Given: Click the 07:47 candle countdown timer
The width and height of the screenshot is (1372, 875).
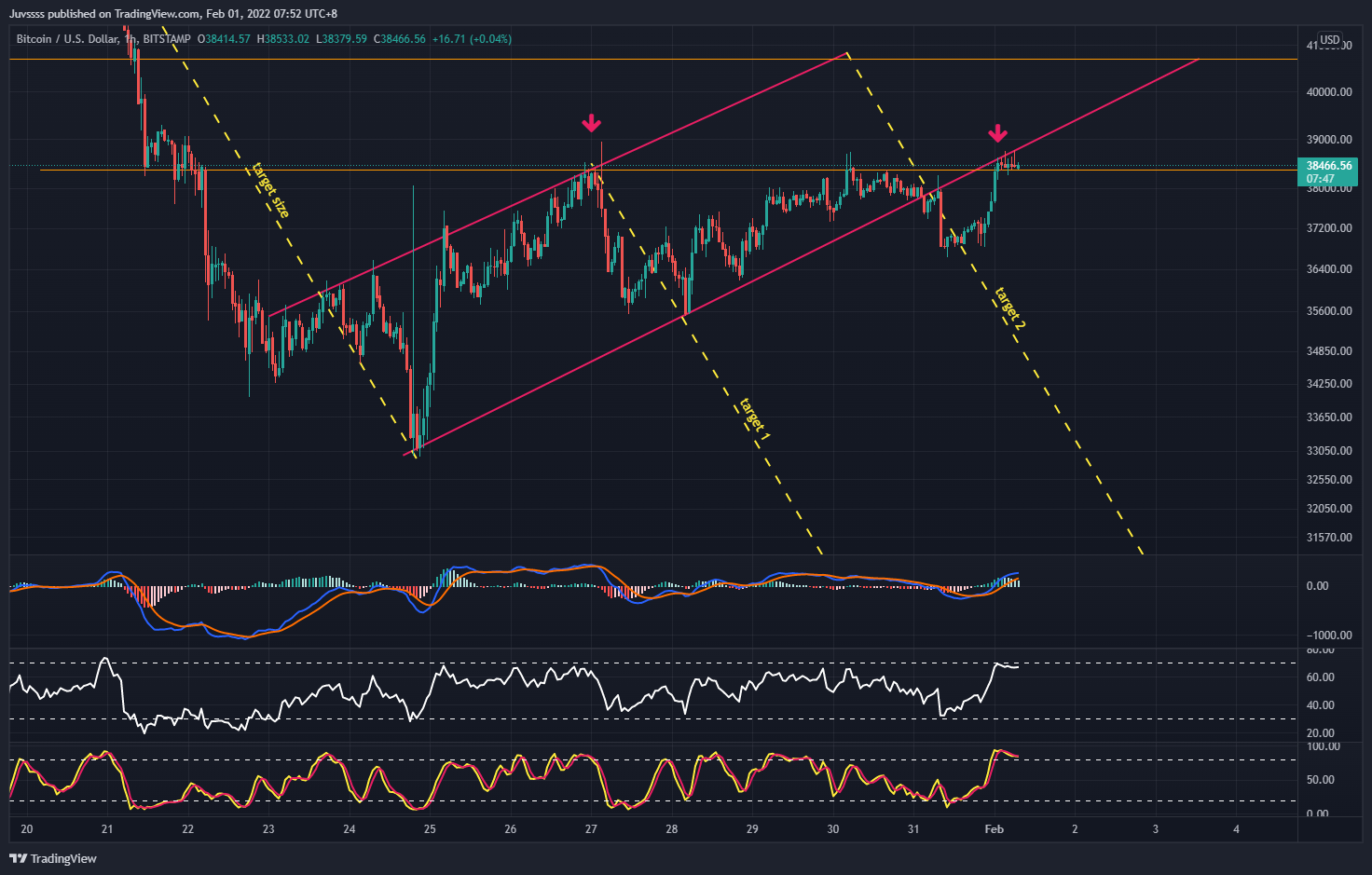Looking at the screenshot, I should coord(1320,179).
